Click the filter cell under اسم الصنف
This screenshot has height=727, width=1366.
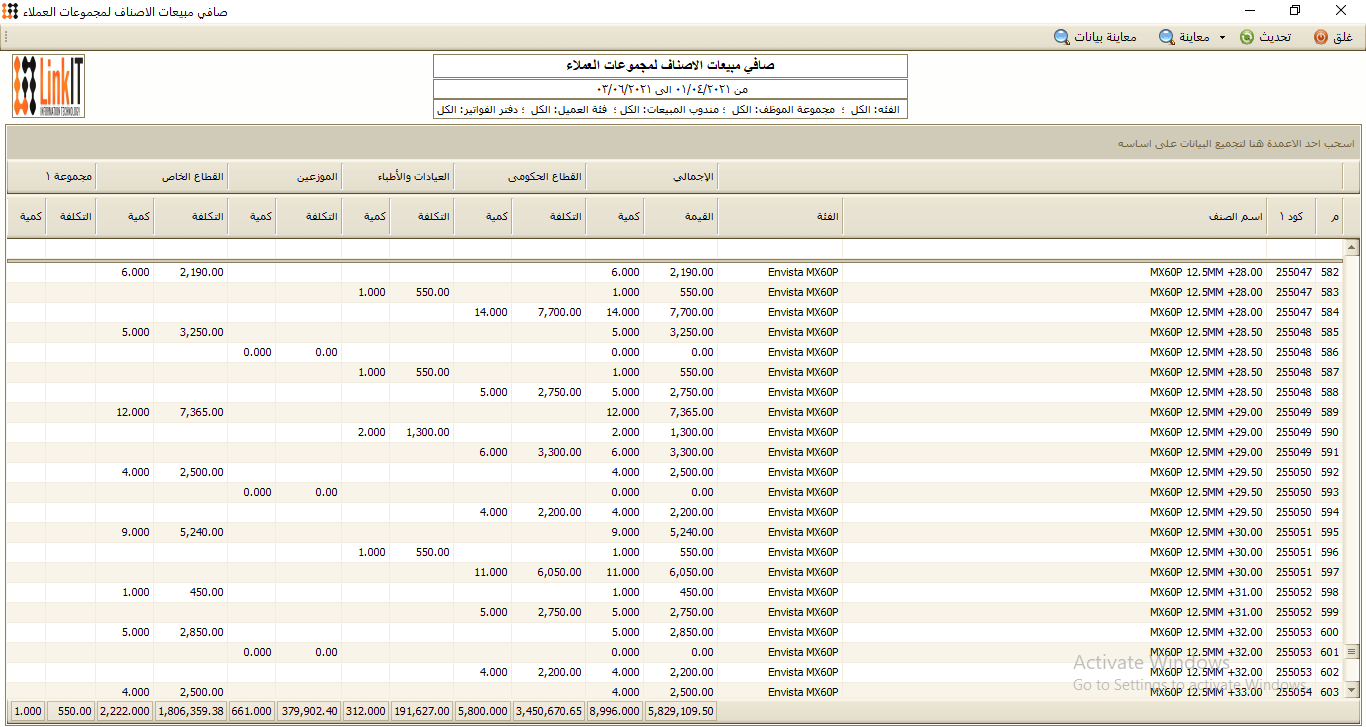click(1054, 248)
